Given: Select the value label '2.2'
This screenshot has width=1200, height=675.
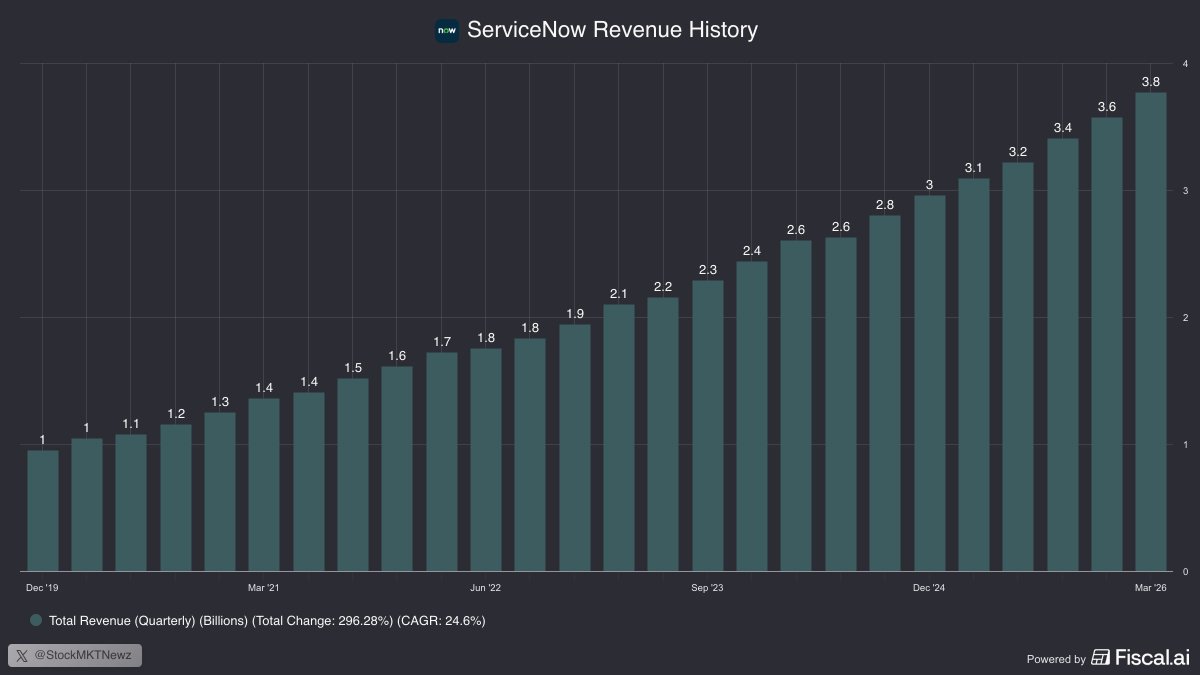Looking at the screenshot, I should (x=663, y=286).
